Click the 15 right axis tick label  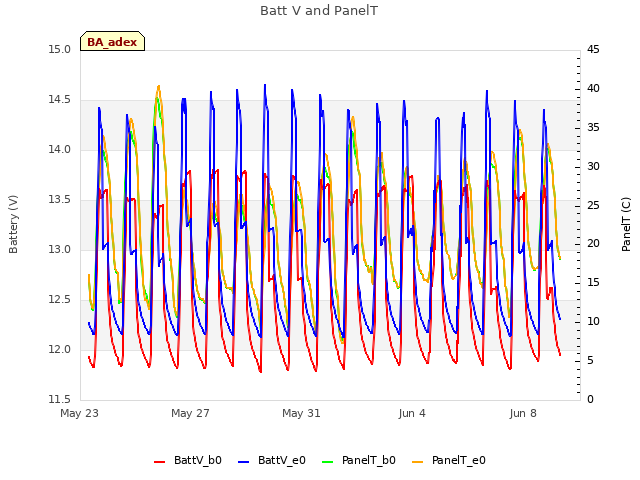593,283
